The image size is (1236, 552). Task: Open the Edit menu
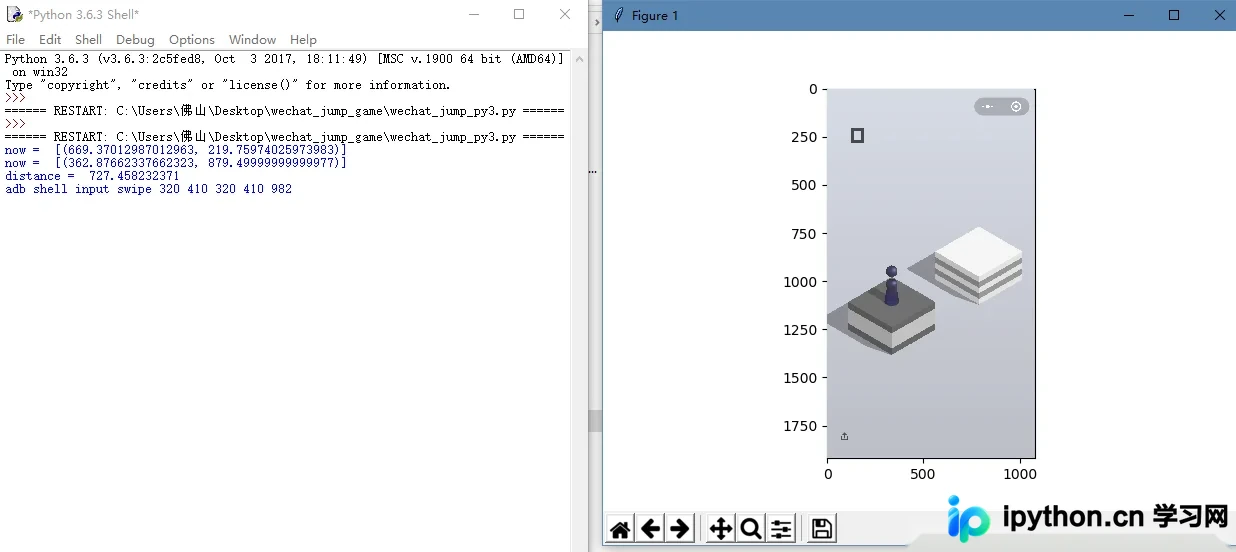tap(50, 40)
